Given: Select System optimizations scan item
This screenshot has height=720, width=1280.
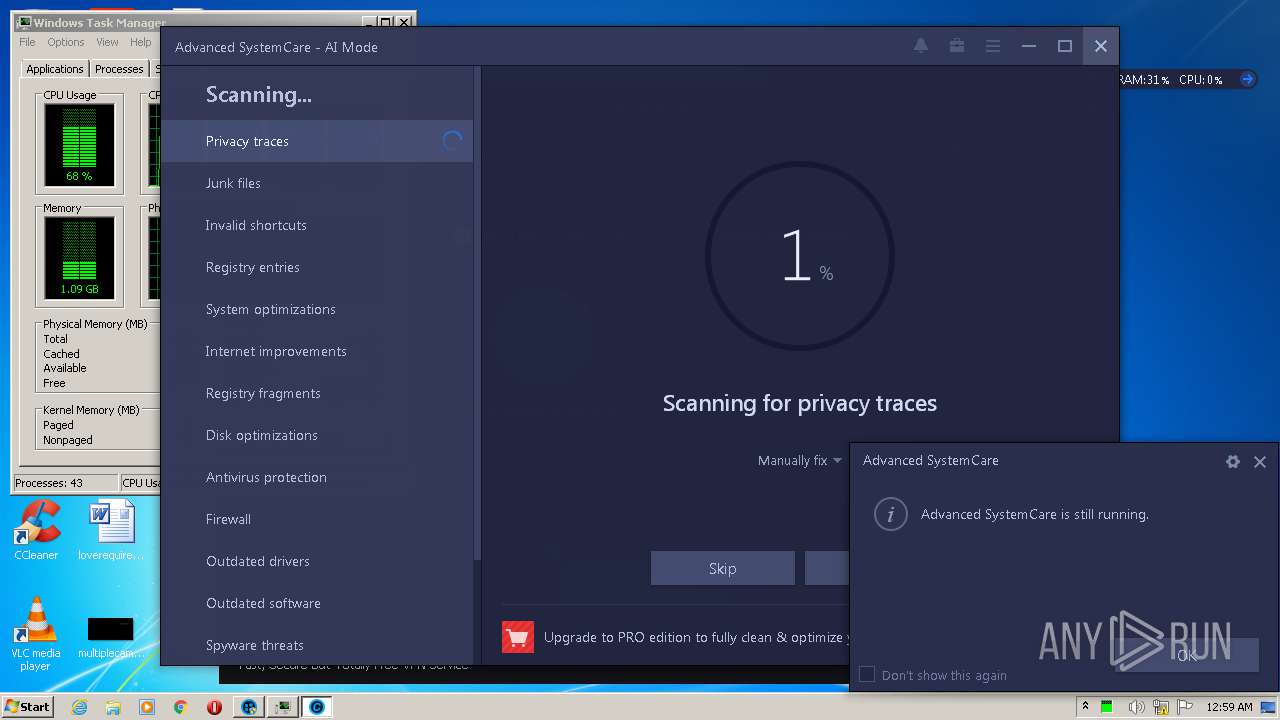Looking at the screenshot, I should pyautogui.click(x=316, y=309).
